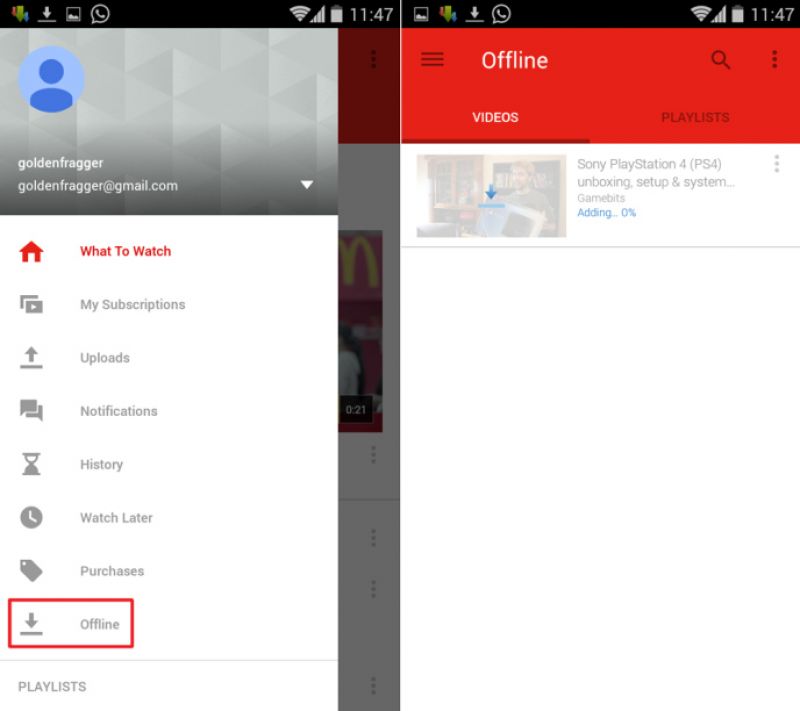800x711 pixels.
Task: Tap the History hourglass icon
Action: [32, 464]
